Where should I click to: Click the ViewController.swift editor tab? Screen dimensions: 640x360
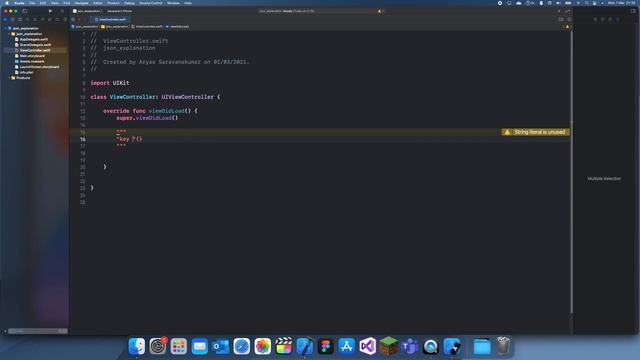tap(111, 19)
